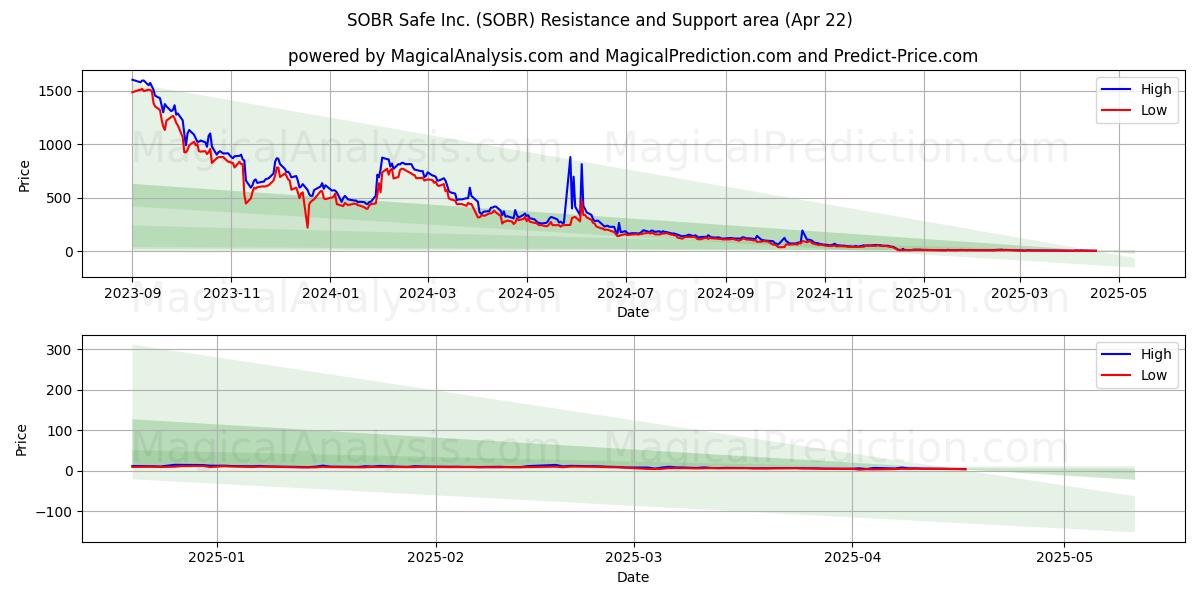Screen dimensions: 1200x600
Task: Click the '1500' price tick on the top chart
Action: (x=57, y=92)
